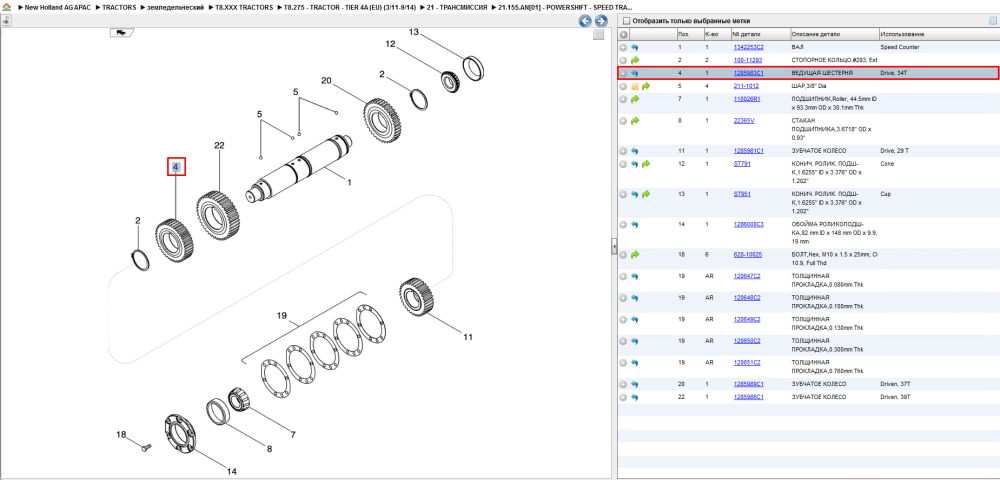The width and height of the screenshot is (1000, 480).
Task: Select callout 14 in the diagram
Action: click(232, 472)
